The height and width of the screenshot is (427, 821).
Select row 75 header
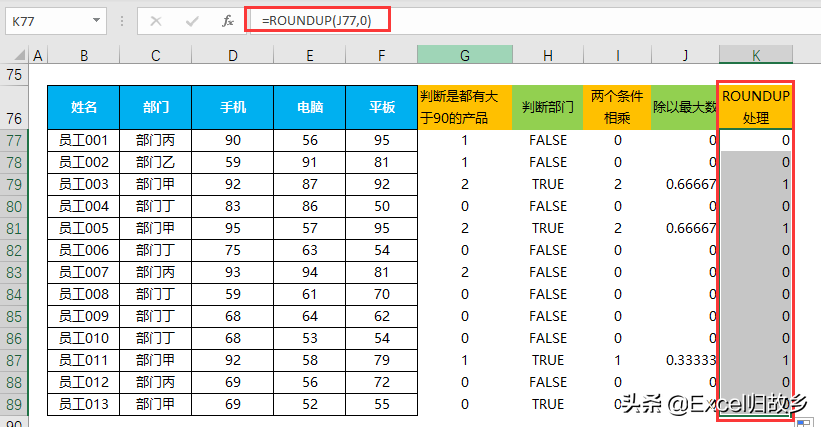click(x=14, y=75)
